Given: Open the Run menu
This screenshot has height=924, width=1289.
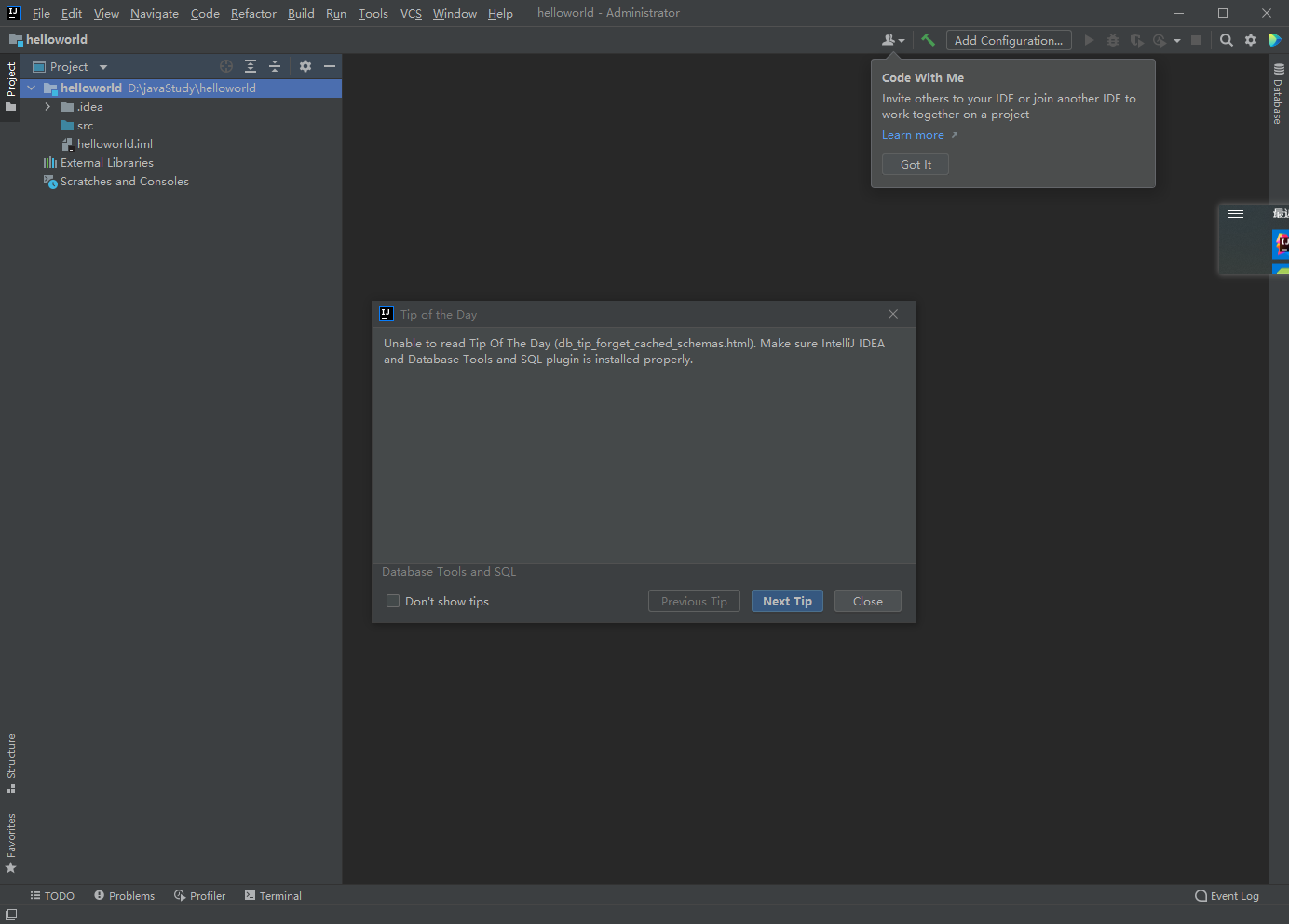Looking at the screenshot, I should [x=336, y=13].
